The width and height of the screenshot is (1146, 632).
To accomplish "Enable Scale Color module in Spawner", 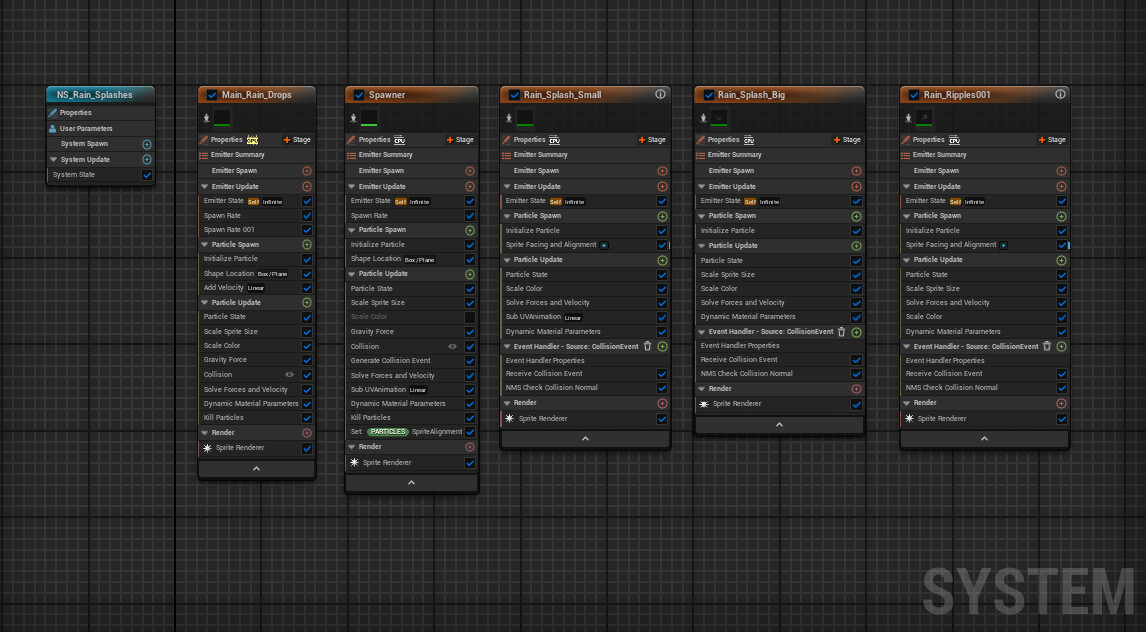I will click(x=470, y=317).
